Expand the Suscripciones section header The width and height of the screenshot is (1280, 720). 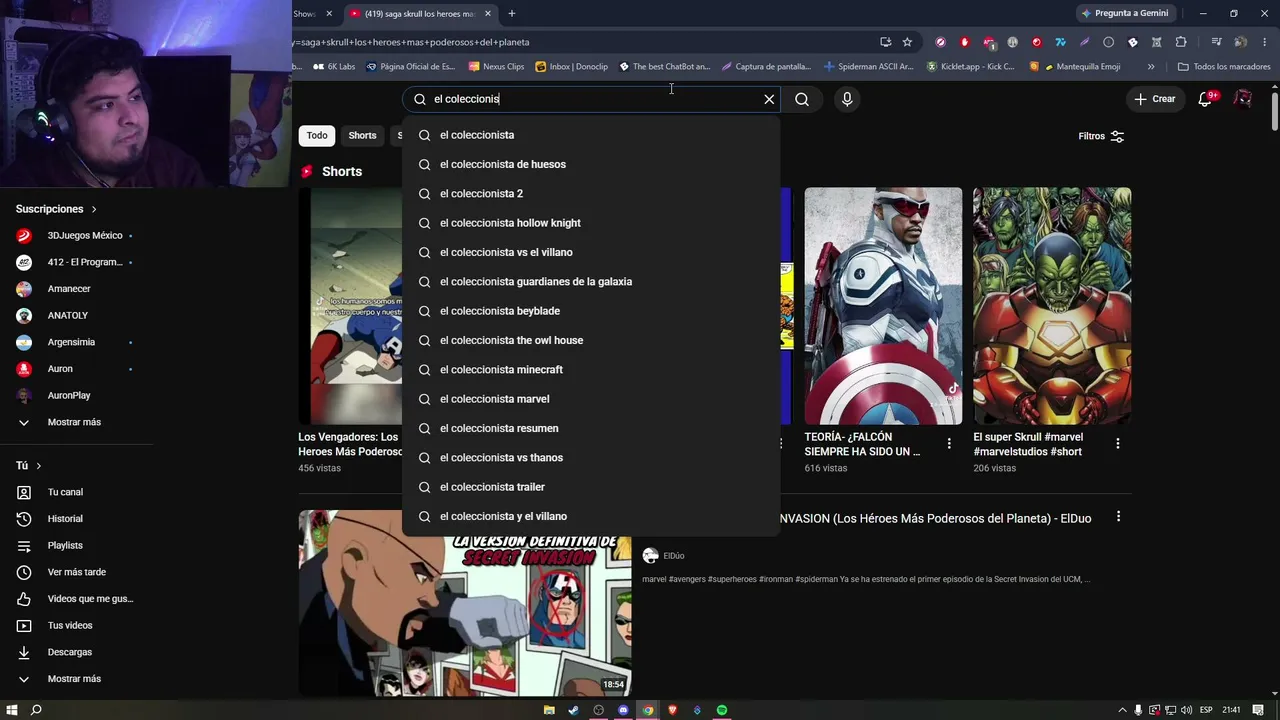coord(56,209)
